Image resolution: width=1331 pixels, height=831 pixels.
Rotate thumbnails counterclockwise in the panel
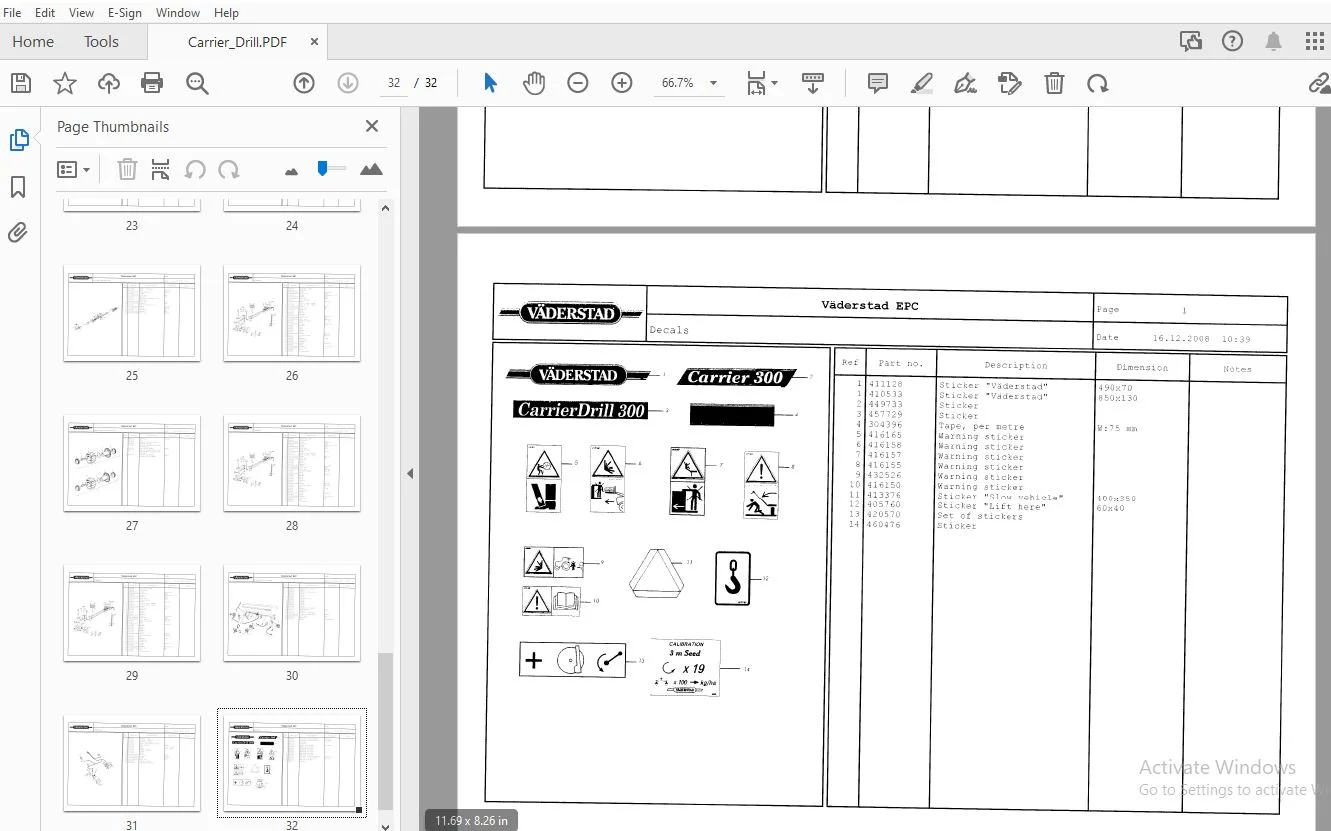click(195, 170)
